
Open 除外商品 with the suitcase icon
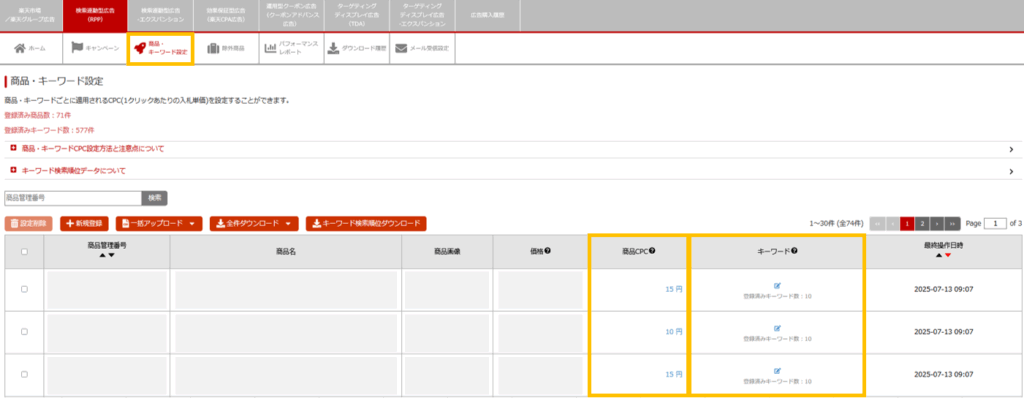coord(226,48)
